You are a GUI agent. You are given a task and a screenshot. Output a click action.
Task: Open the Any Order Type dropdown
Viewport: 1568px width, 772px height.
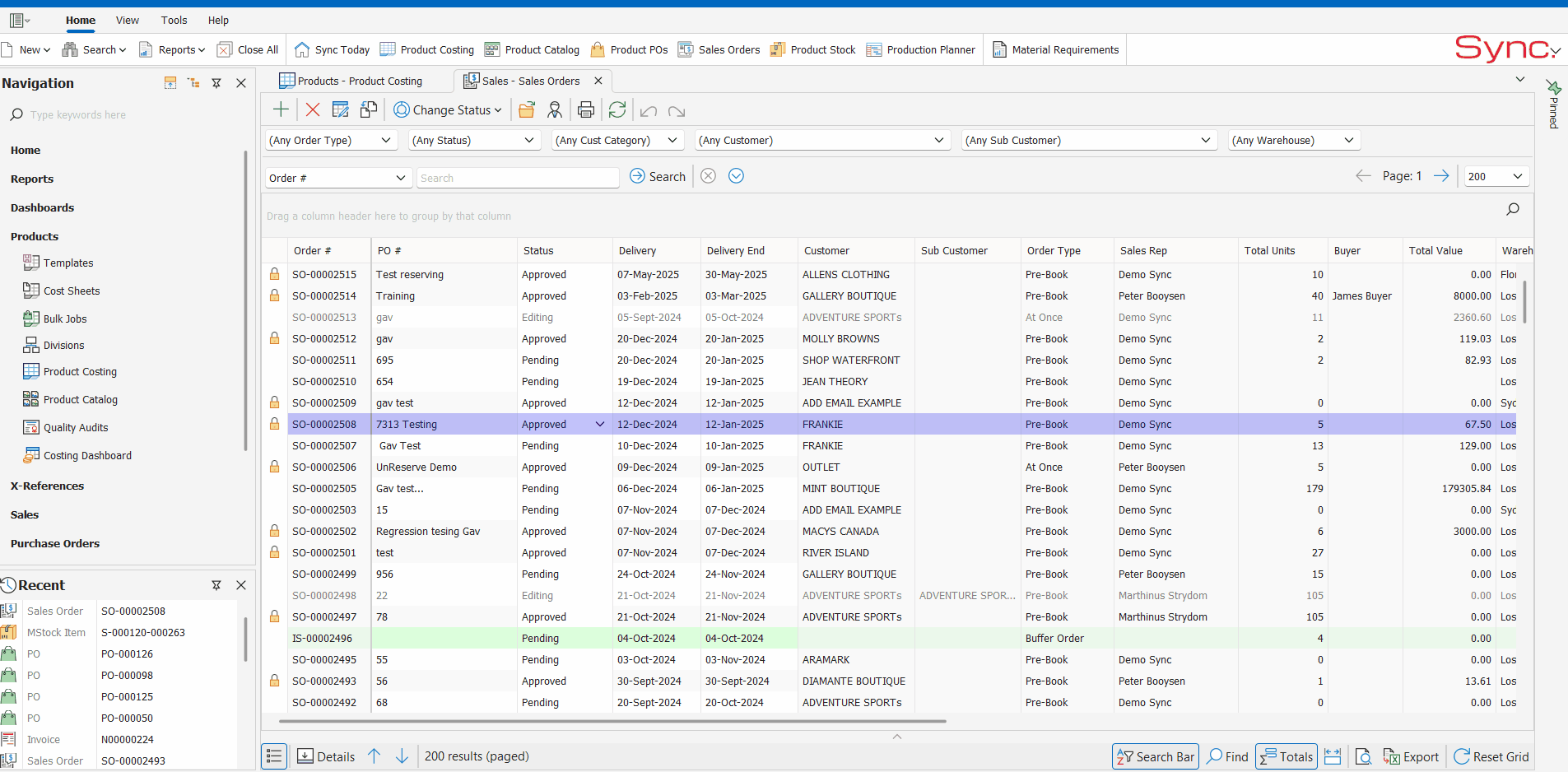331,141
